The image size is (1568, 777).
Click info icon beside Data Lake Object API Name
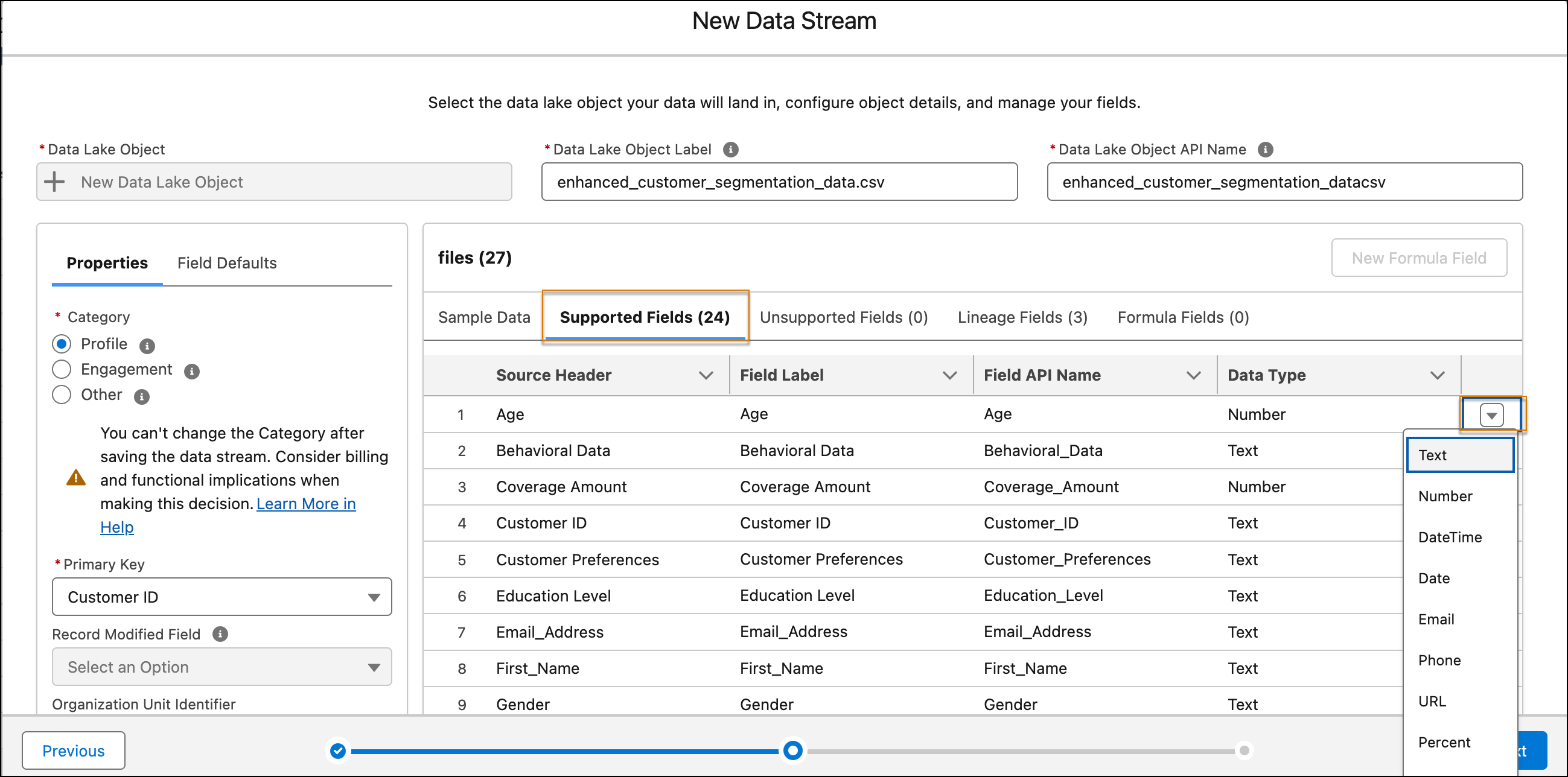tap(1265, 150)
